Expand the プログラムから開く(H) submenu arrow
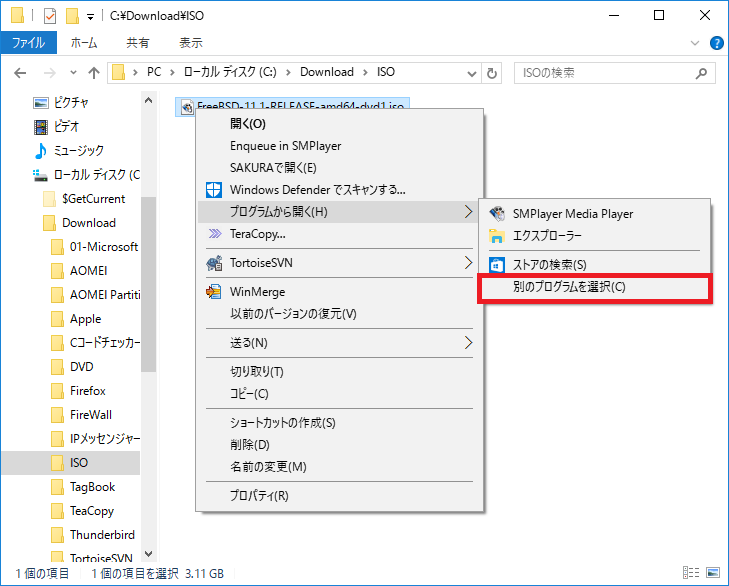This screenshot has height=586, width=729. 468,212
